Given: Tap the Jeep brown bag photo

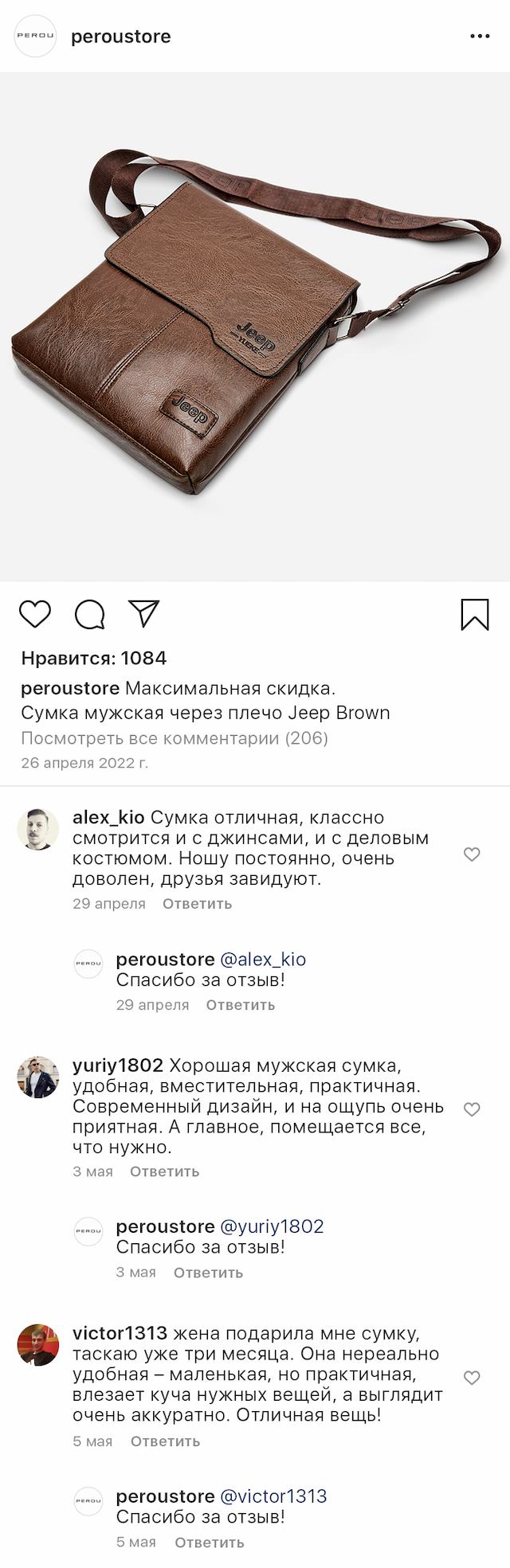Looking at the screenshot, I should click(x=255, y=327).
